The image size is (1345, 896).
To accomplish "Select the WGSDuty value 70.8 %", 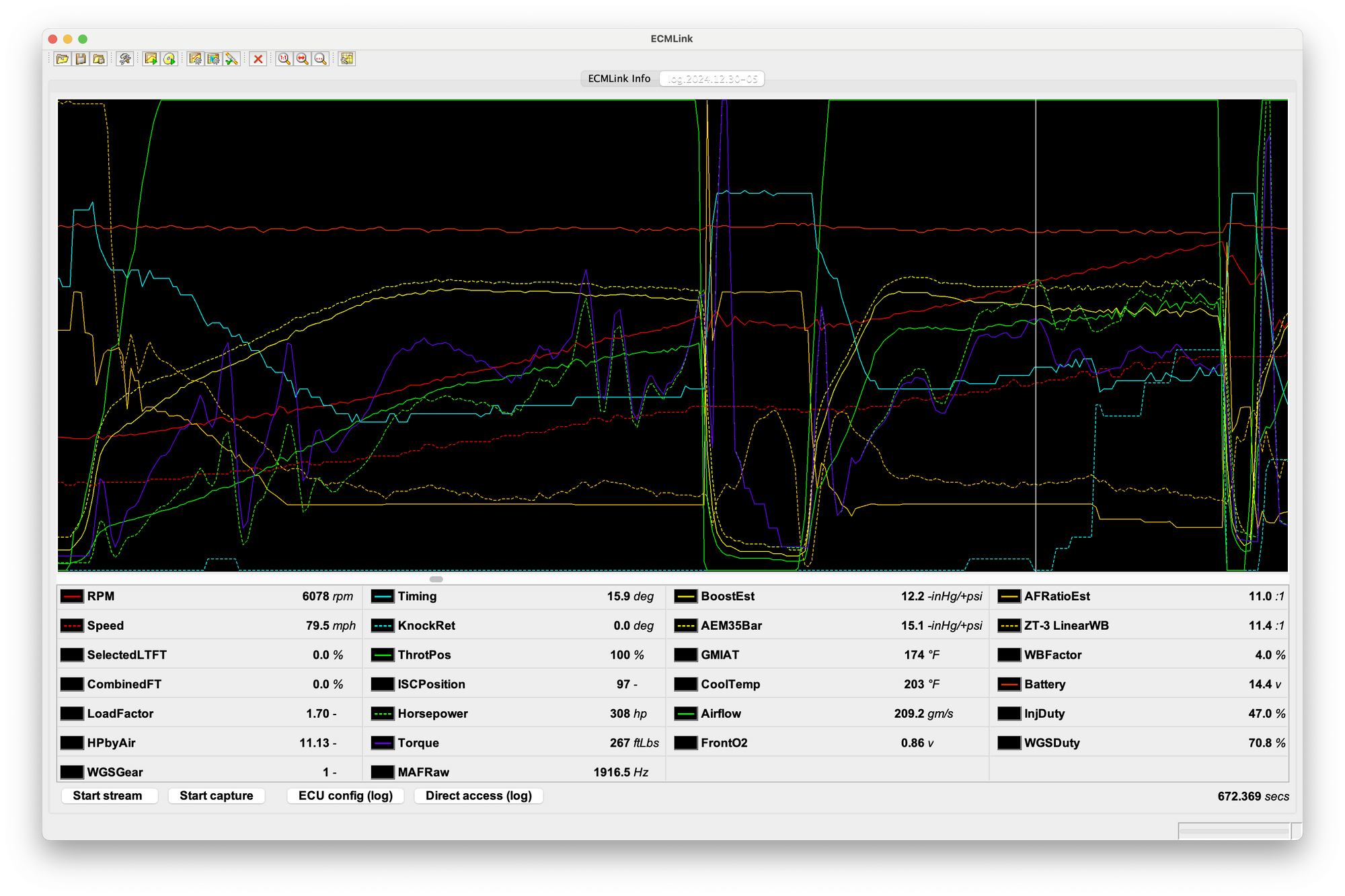I will point(1267,743).
